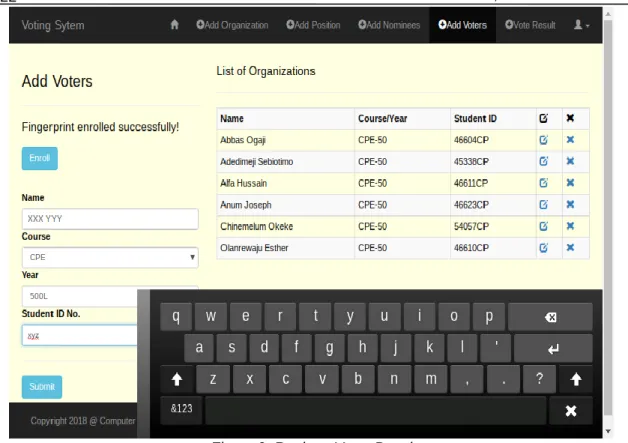Screen dimensions: 628x443
Task: Tap the question mark key
Action: 539,379
